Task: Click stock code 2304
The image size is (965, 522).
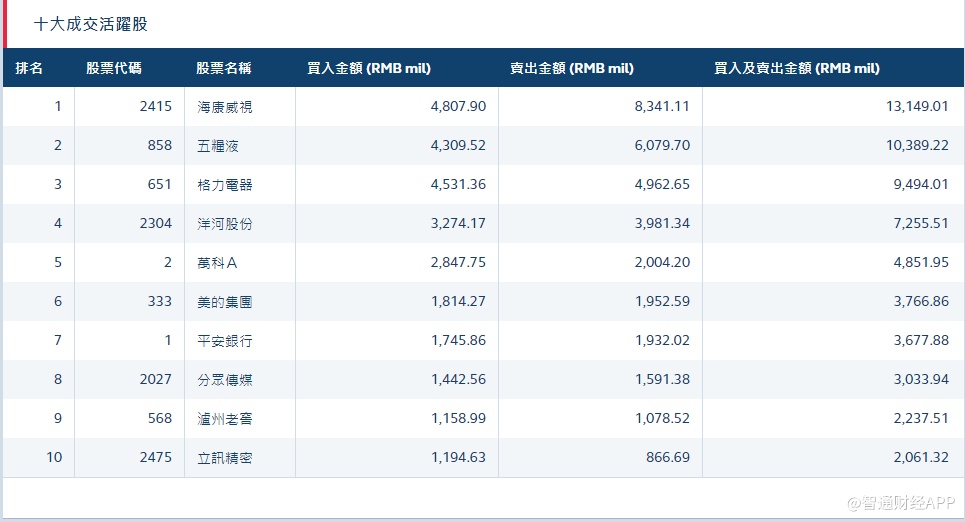Action: click(156, 223)
